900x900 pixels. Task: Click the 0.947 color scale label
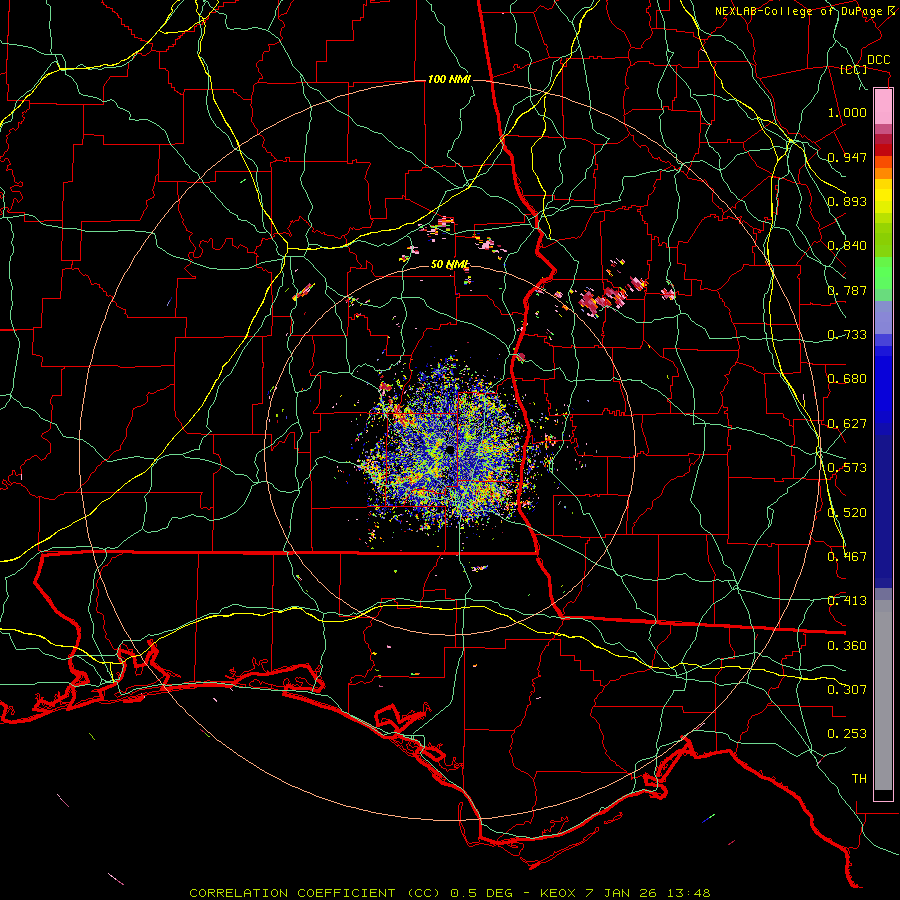pos(847,157)
